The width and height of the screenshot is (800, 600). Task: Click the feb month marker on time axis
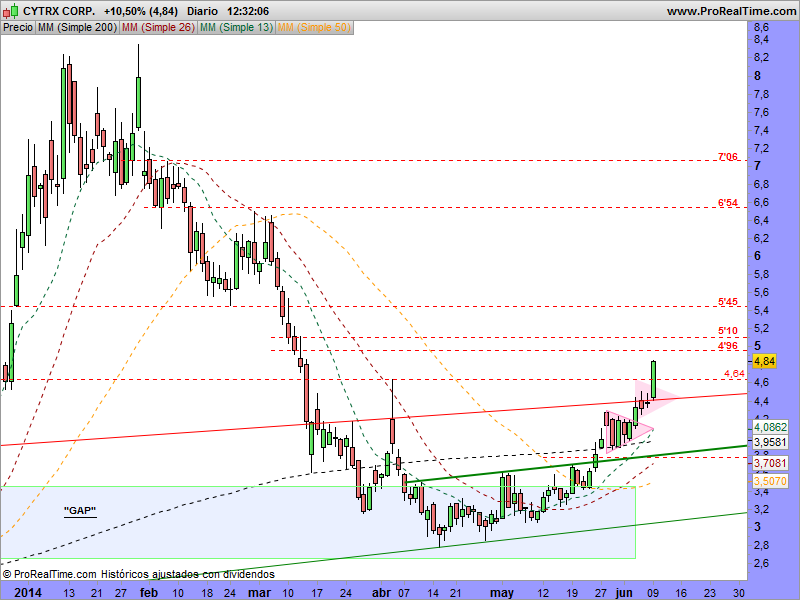point(148,592)
